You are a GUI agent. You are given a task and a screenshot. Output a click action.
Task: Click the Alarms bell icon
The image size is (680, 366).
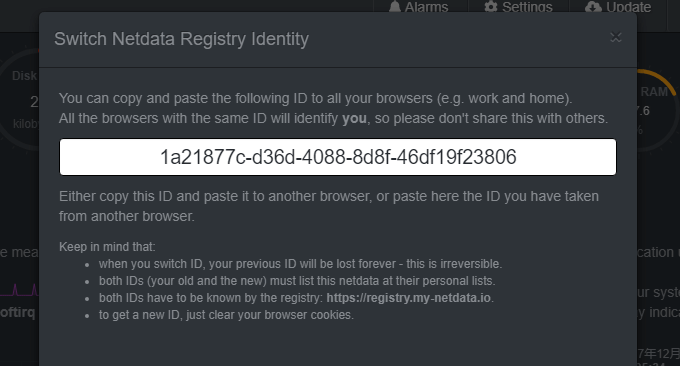[x=394, y=6]
